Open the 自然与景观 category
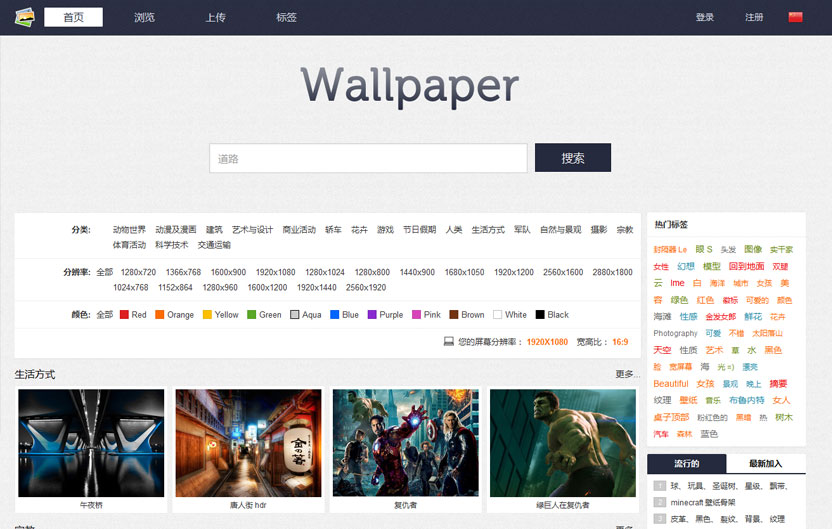This screenshot has height=529, width=832. tap(561, 230)
